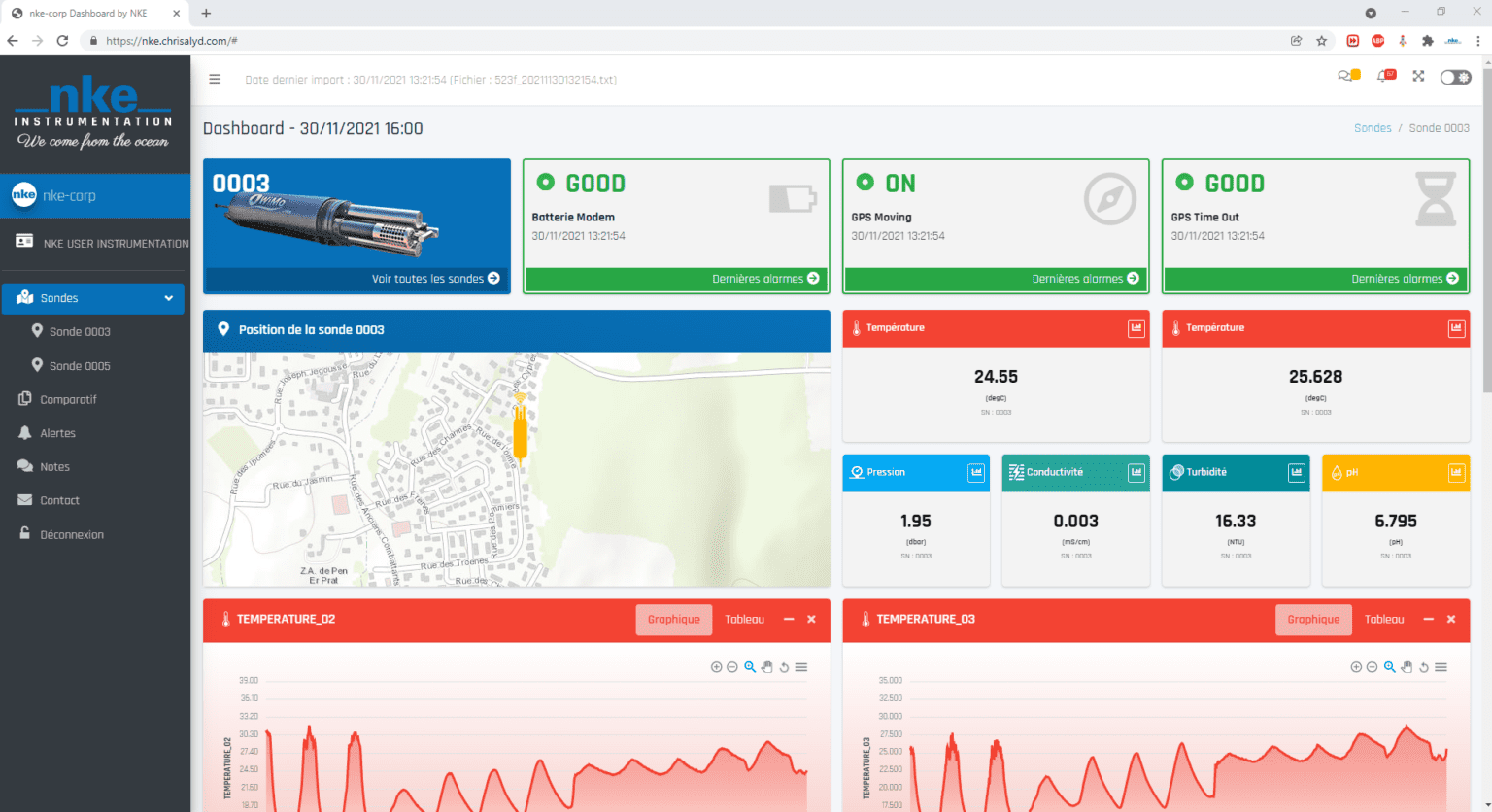Viewport: 1492px width, 812px height.
Task: Open the chat messages icon in header
Action: click(1348, 76)
